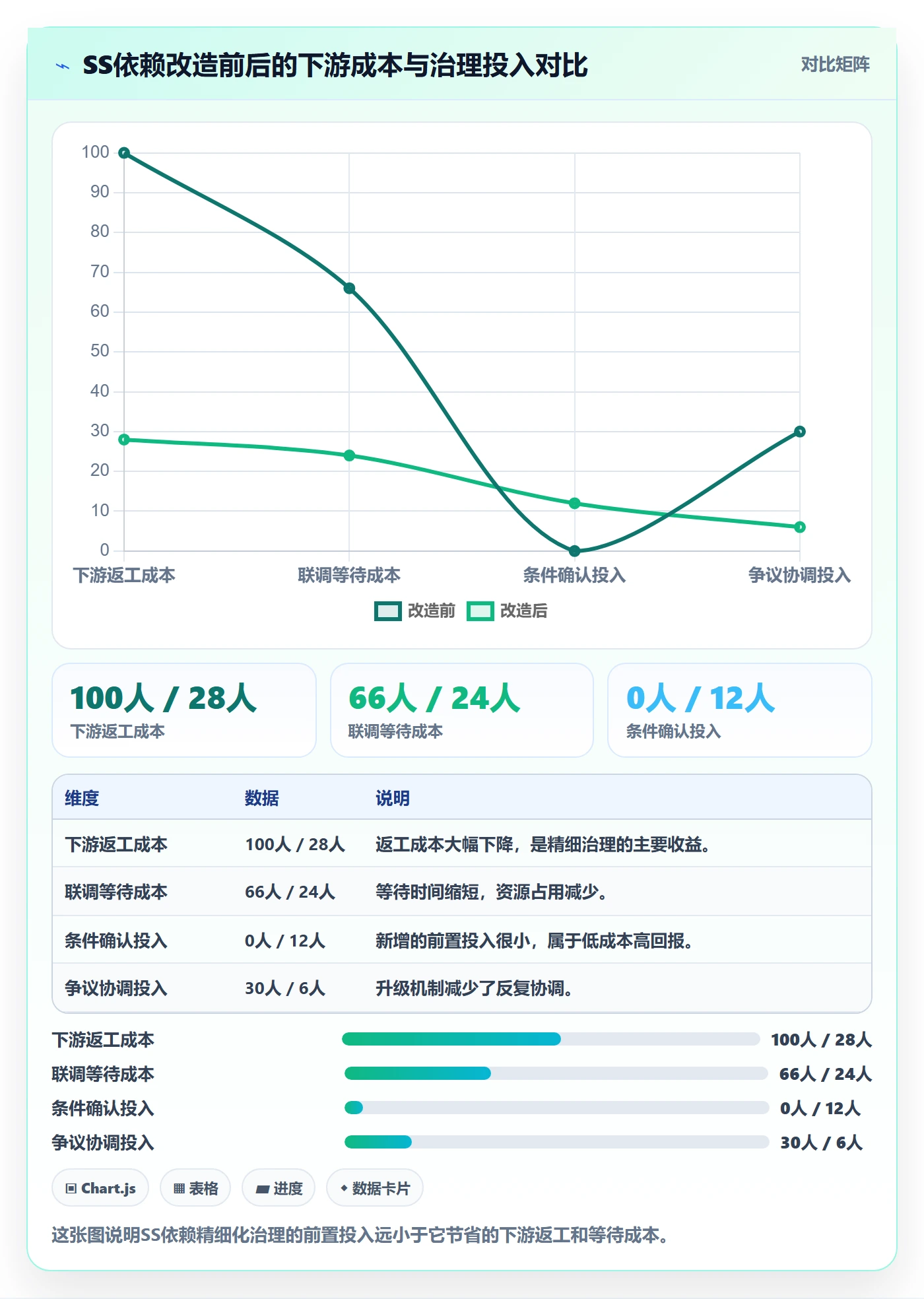Toggle the 改造后 legend swatch
The height and width of the screenshot is (1299, 924).
click(480, 611)
